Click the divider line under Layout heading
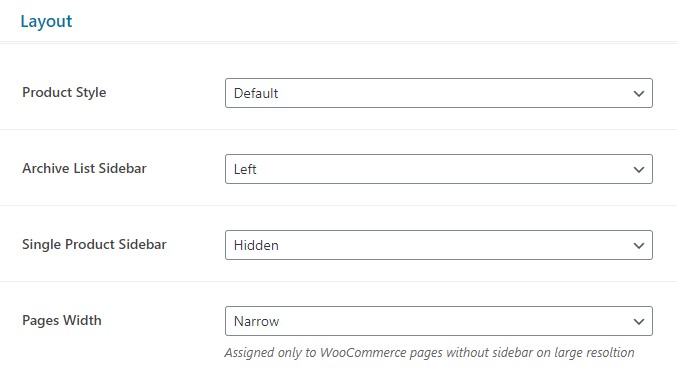The height and width of the screenshot is (384, 677). [338, 42]
